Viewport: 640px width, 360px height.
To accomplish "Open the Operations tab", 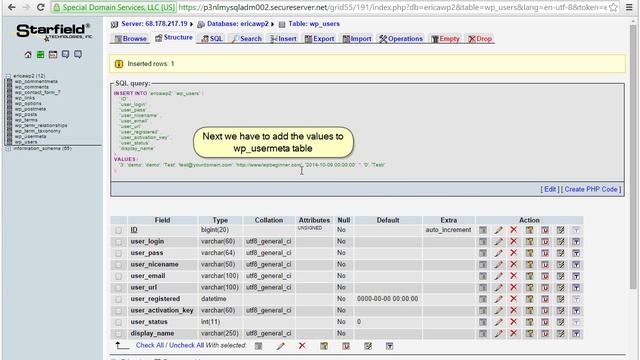I will click(401, 39).
